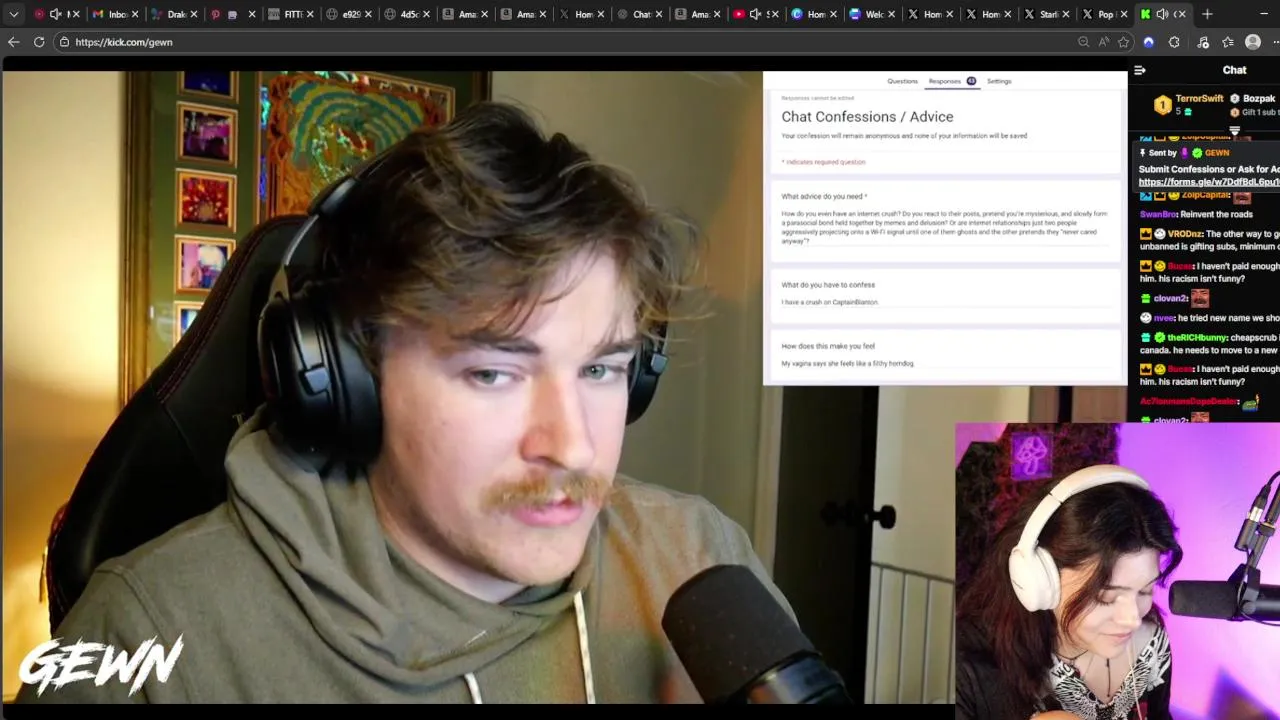Go back using the browser back arrow
Image resolution: width=1280 pixels, height=720 pixels.
click(x=13, y=42)
